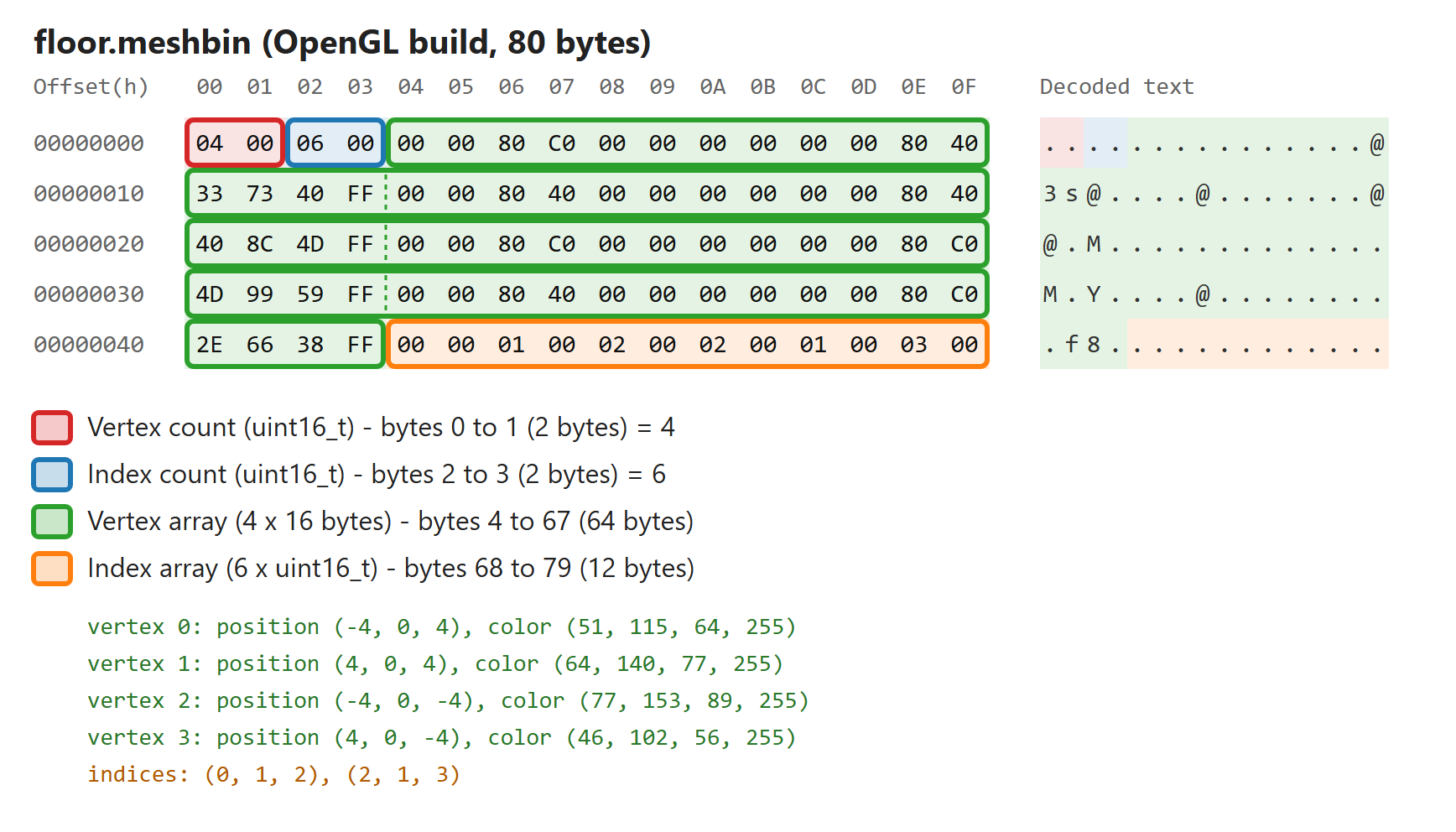Click the Offset(h) column header

click(91, 87)
